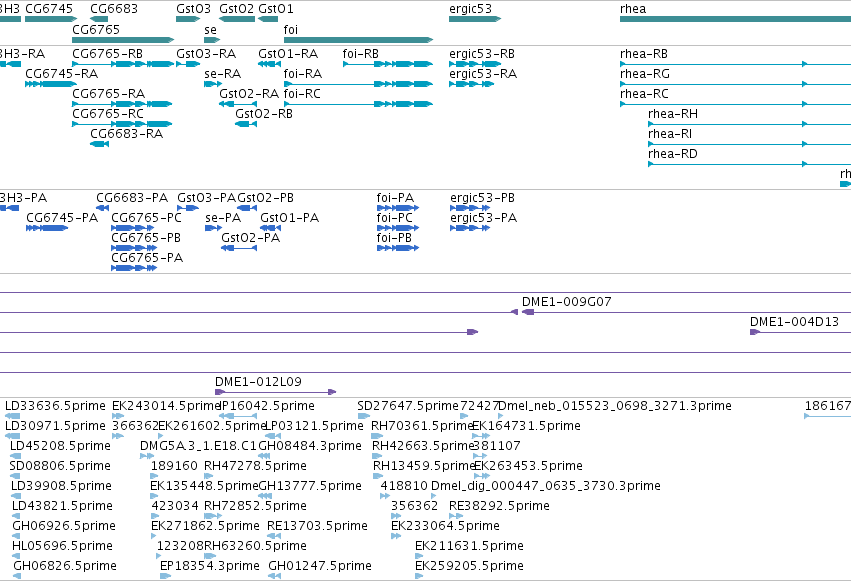The width and height of the screenshot is (851, 581).
Task: Click the CG6683 gene label
Action: coord(114,9)
